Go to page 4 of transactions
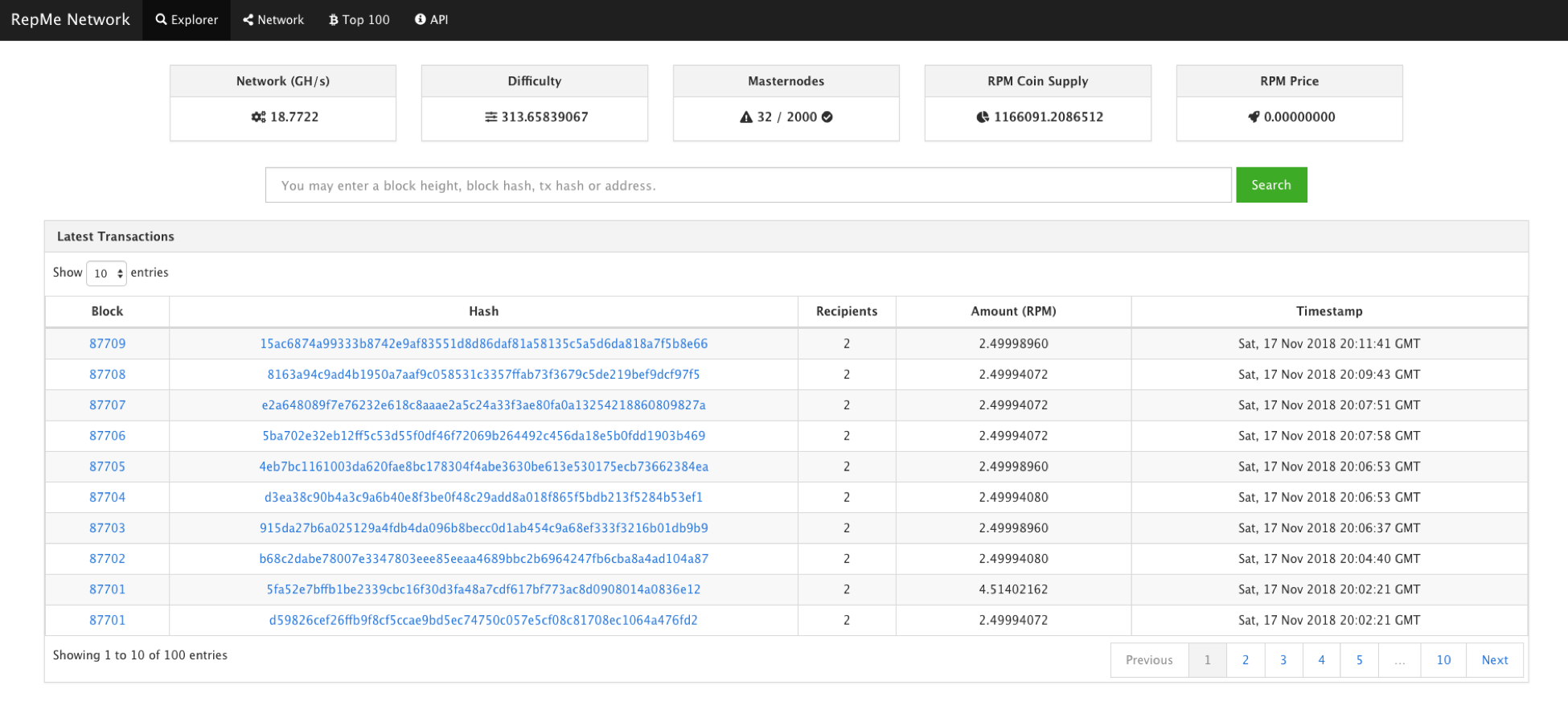The height and width of the screenshot is (710, 1568). [1321, 660]
